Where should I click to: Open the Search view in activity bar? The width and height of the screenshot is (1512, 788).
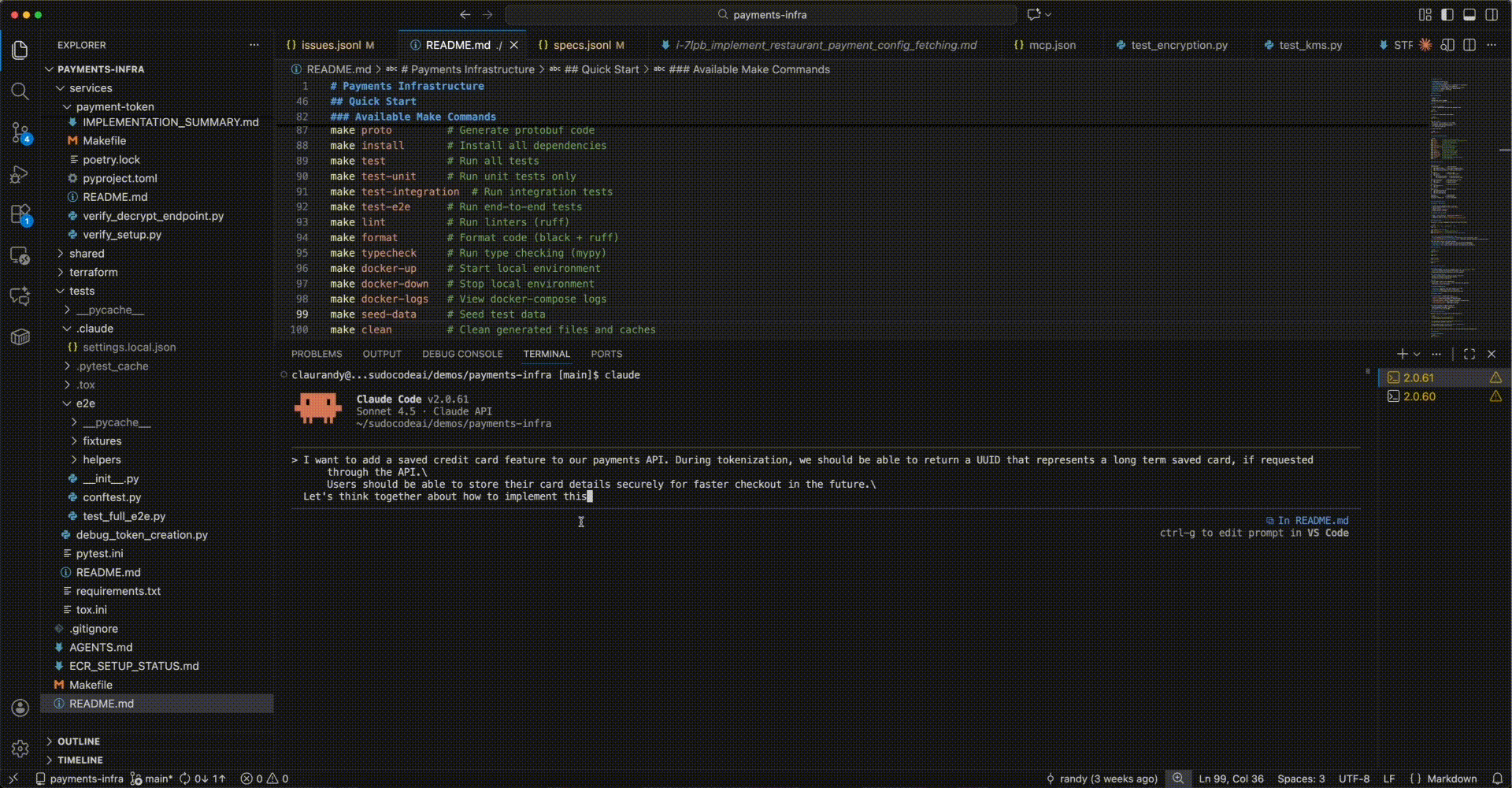coord(20,91)
